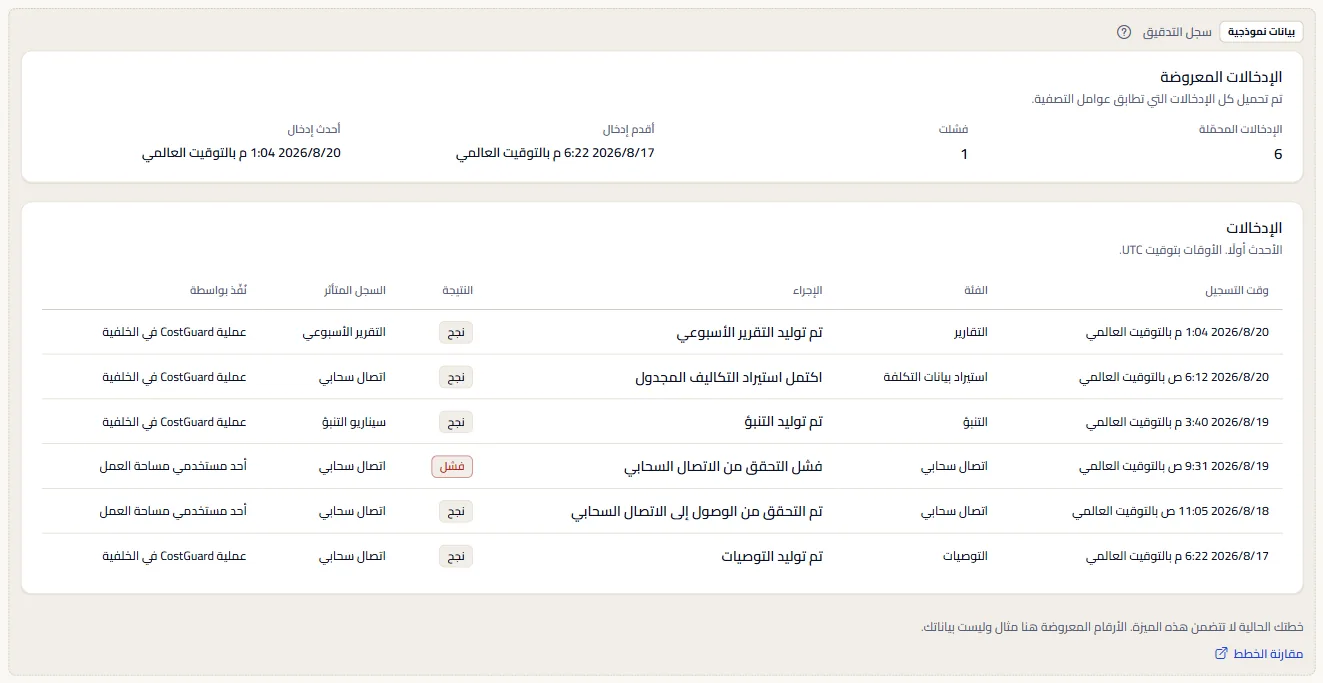The height and width of the screenshot is (683, 1323).
Task: Click أحد مستخدمي مساحة العمل in the failed row
Action: point(173,467)
